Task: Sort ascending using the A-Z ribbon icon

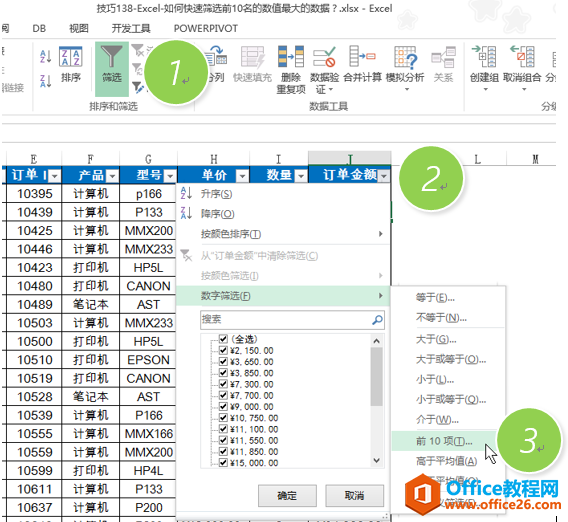Action: 46,57
